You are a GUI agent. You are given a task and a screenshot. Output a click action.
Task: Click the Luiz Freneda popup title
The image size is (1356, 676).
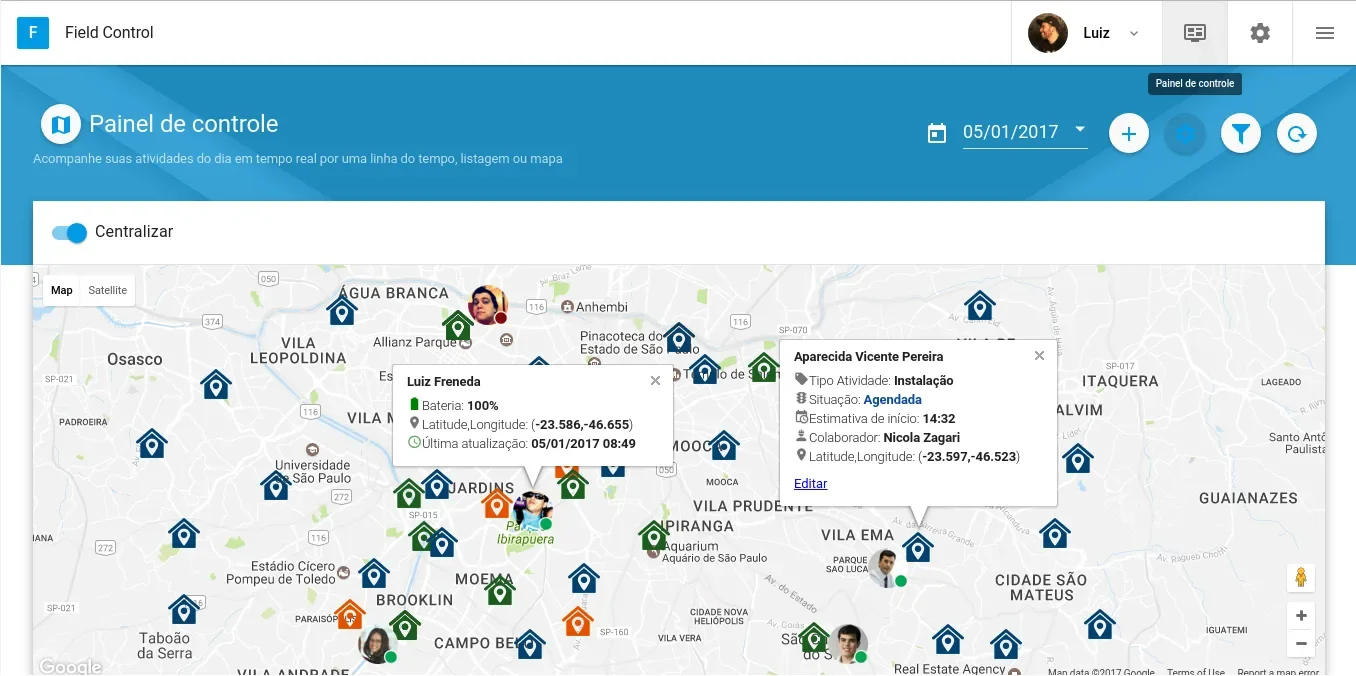pyautogui.click(x=444, y=381)
